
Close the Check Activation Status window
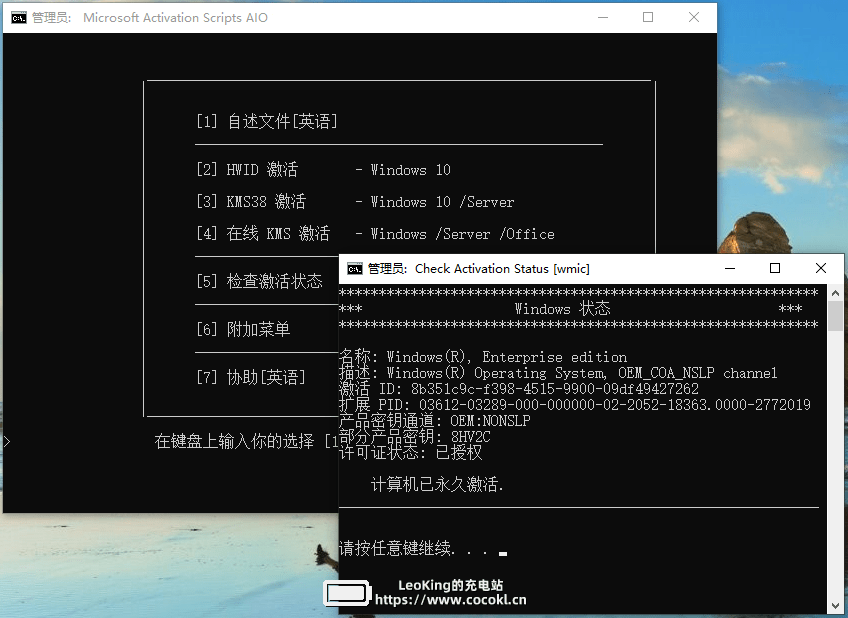point(820,268)
